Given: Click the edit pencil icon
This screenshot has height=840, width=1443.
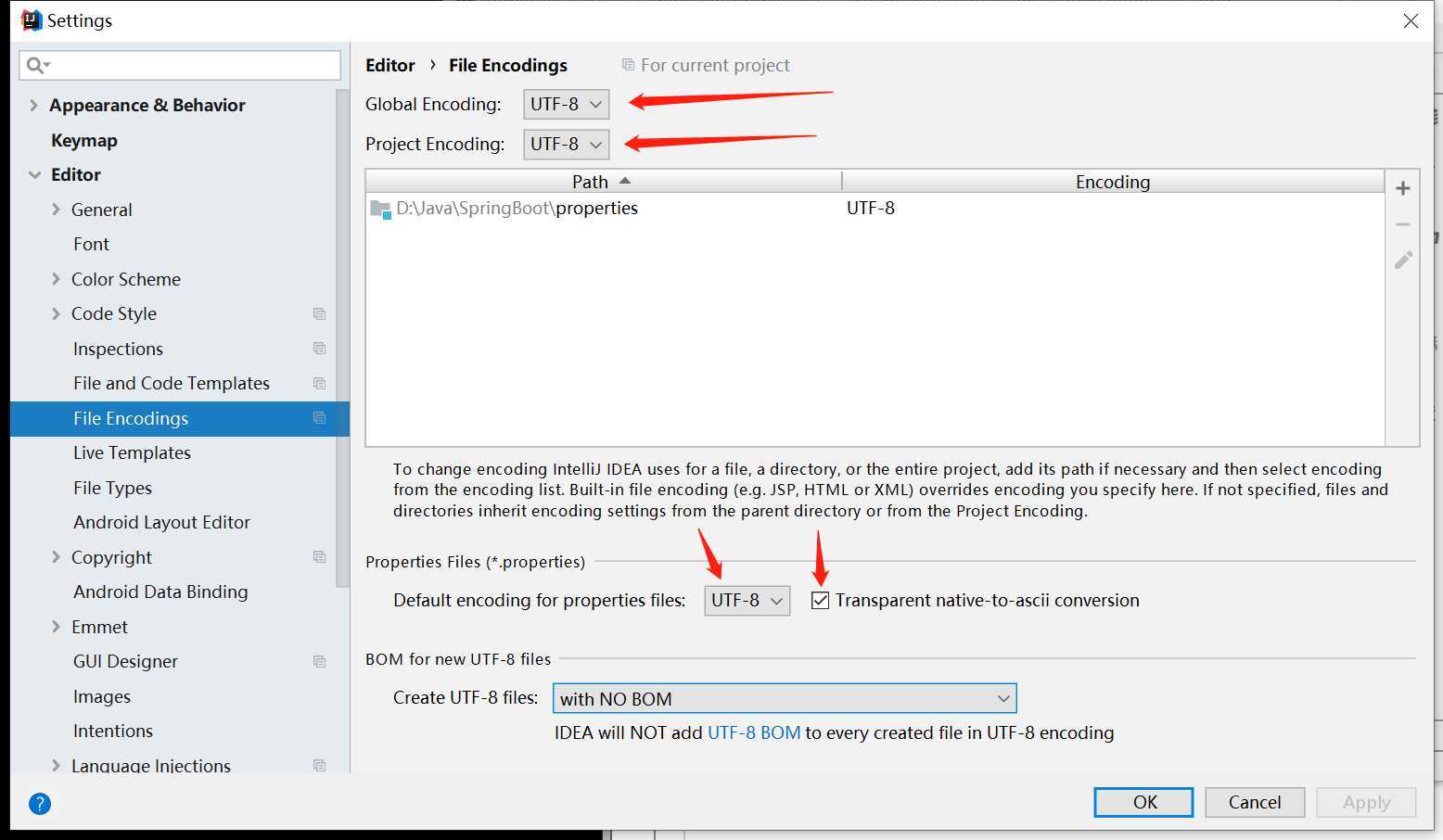Looking at the screenshot, I should [x=1403, y=261].
